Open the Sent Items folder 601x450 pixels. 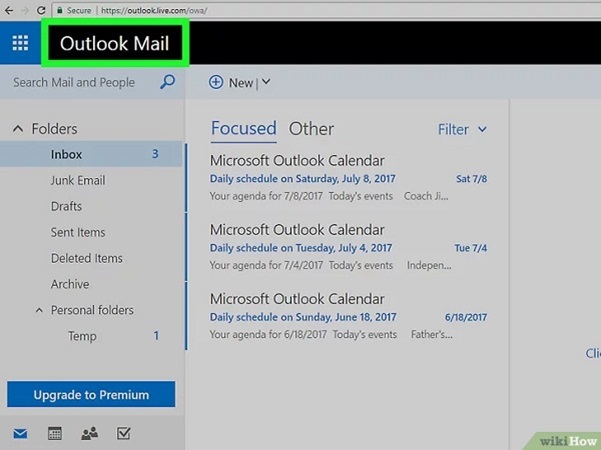(78, 232)
